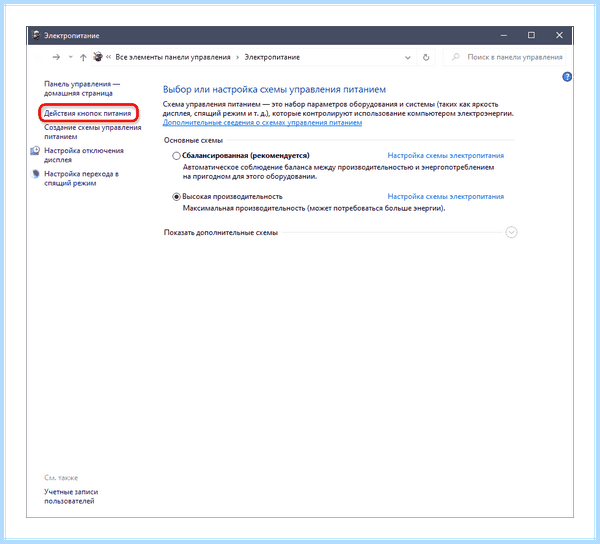Click the search box Поиск в панели управления
Image resolution: width=600 pixels, height=544 pixels.
click(x=504, y=57)
